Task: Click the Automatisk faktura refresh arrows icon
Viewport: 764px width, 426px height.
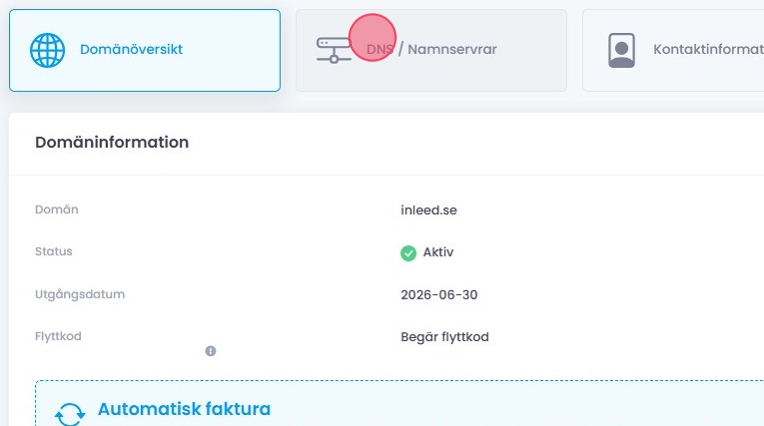Action: pos(69,415)
